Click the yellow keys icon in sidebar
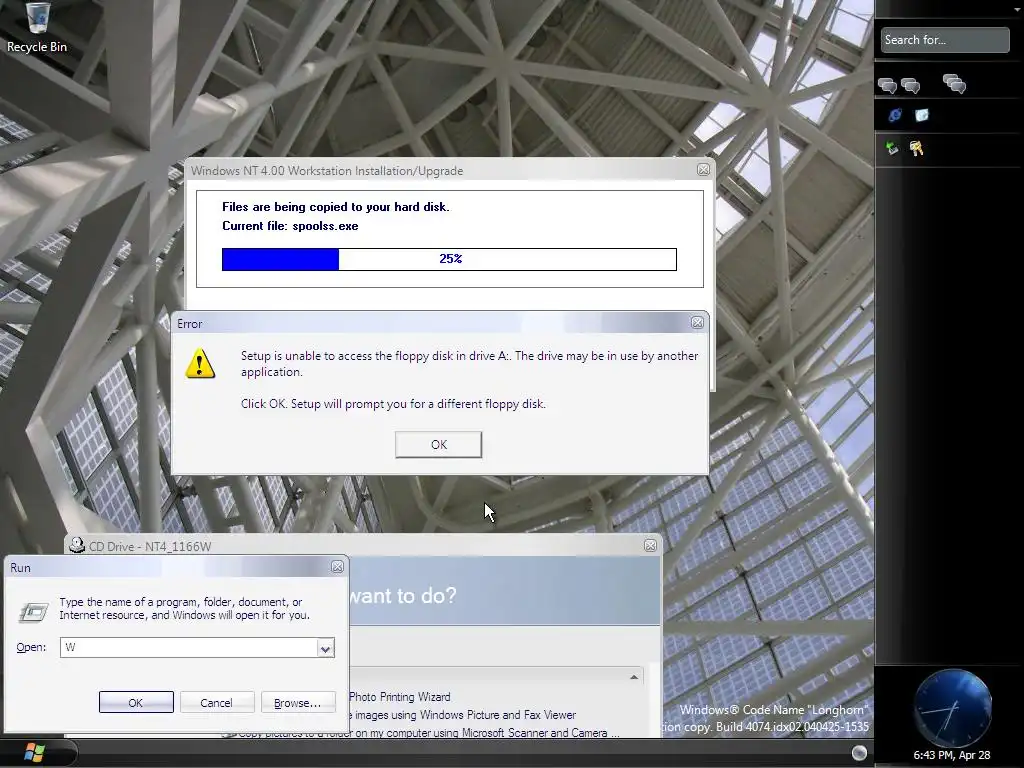Viewport: 1024px width, 768px height. point(917,149)
